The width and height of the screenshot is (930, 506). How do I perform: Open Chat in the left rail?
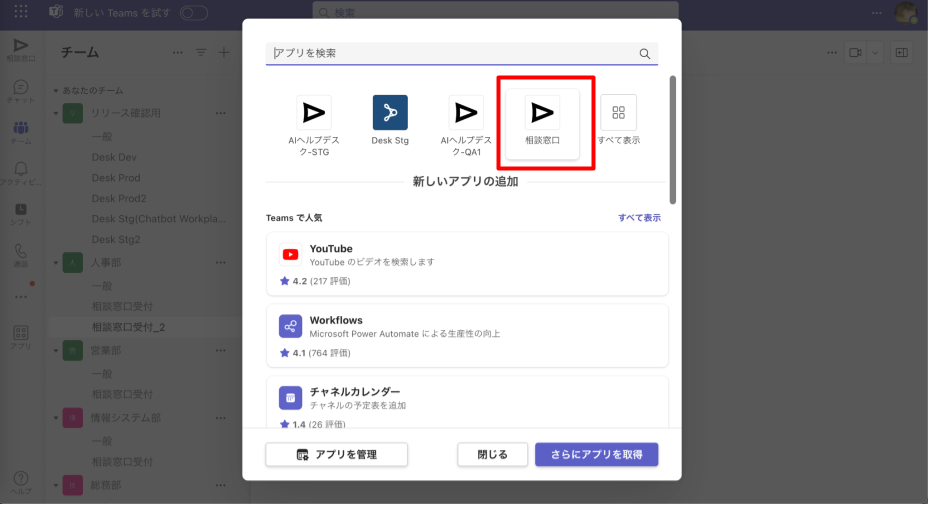(x=21, y=91)
